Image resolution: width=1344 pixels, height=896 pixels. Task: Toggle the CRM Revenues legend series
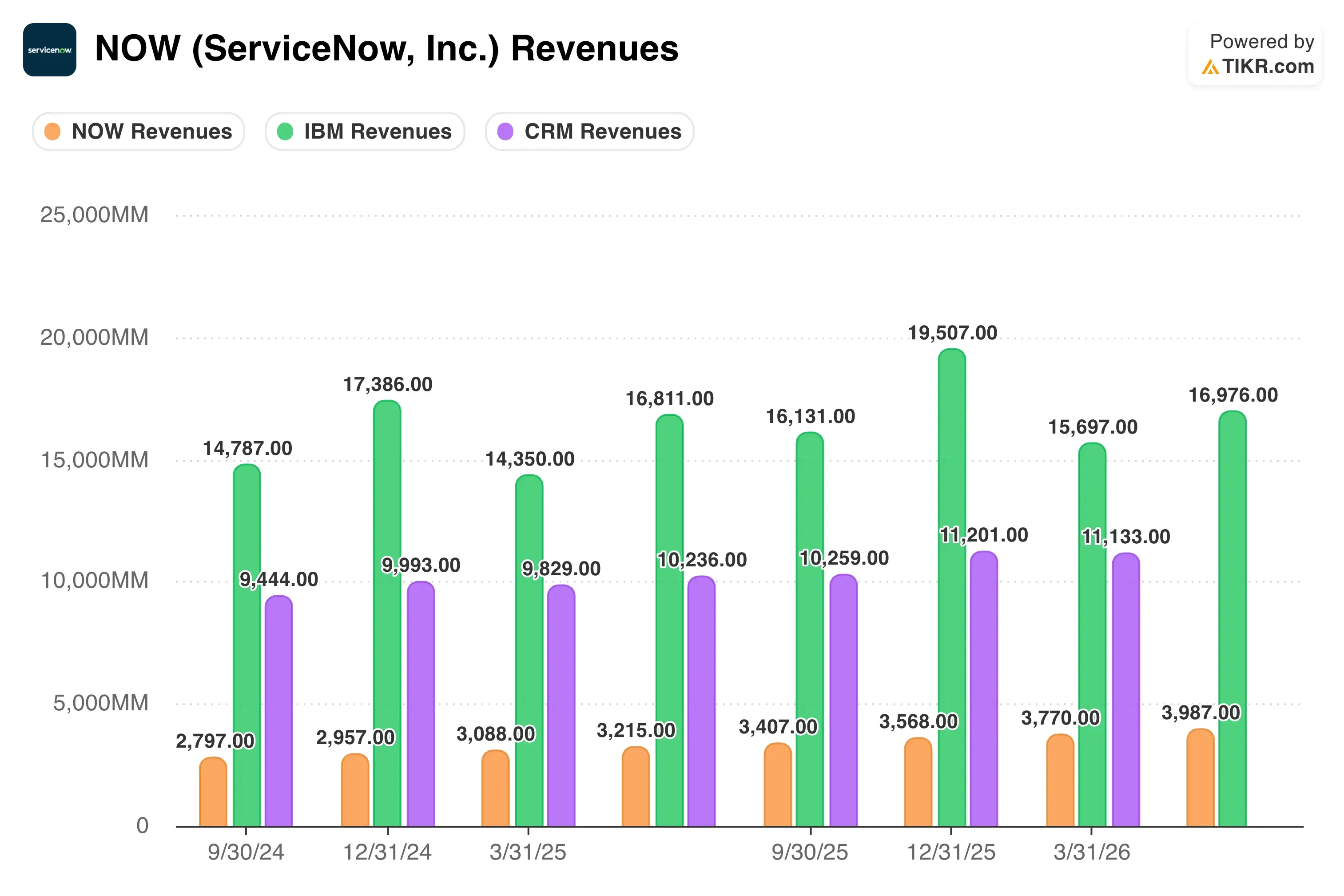589,131
